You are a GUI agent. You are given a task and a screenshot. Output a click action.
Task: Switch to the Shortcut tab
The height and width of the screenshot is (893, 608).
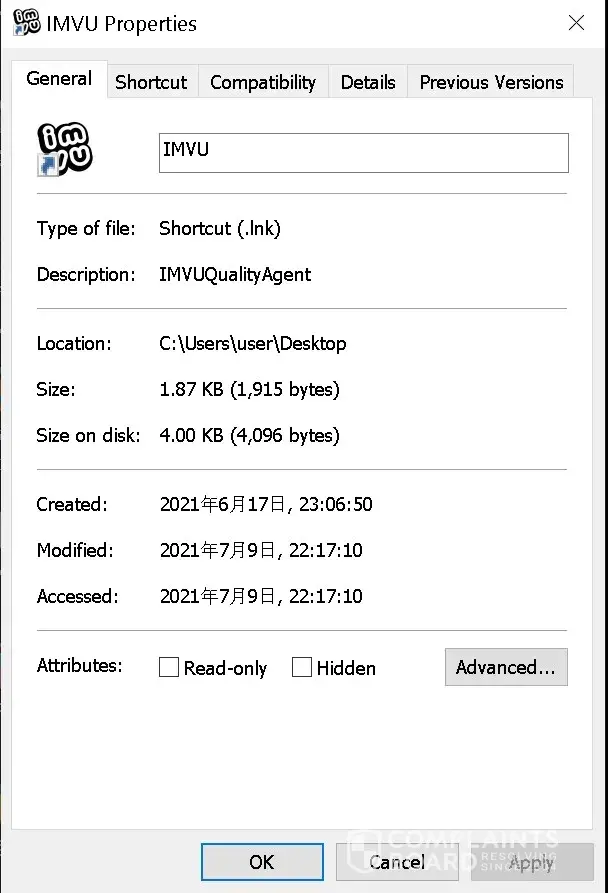(151, 82)
